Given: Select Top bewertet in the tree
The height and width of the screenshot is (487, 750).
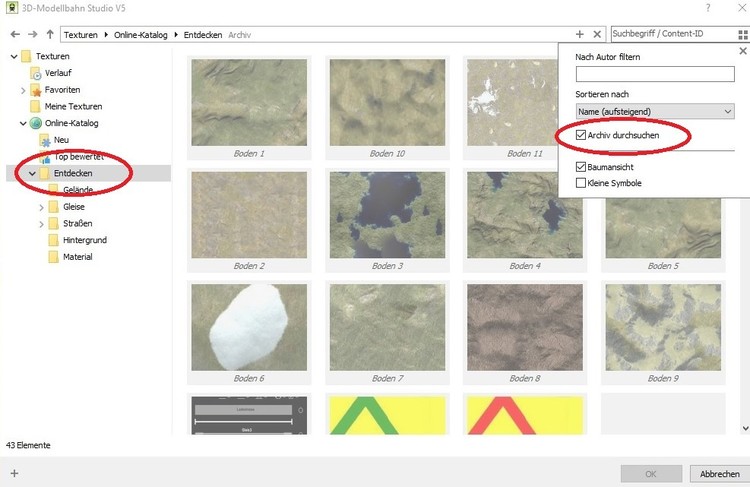Looking at the screenshot, I should [x=78, y=156].
